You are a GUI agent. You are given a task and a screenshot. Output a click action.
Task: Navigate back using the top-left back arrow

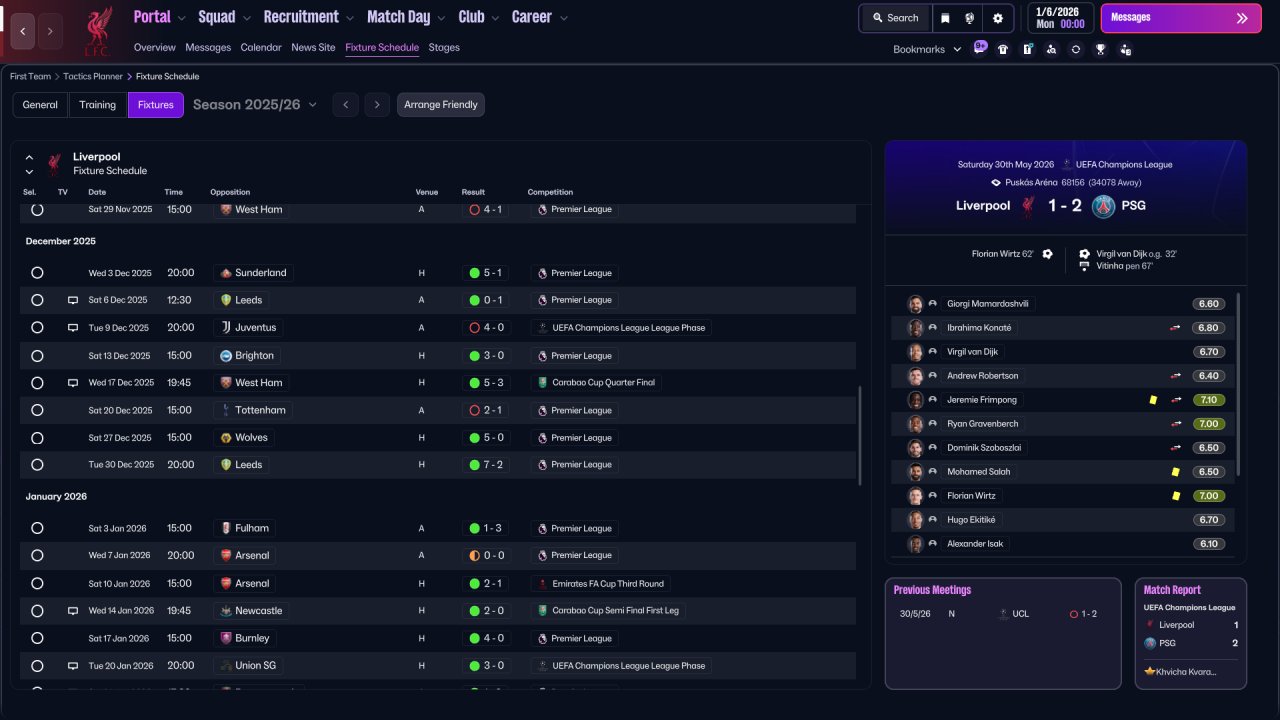(23, 31)
